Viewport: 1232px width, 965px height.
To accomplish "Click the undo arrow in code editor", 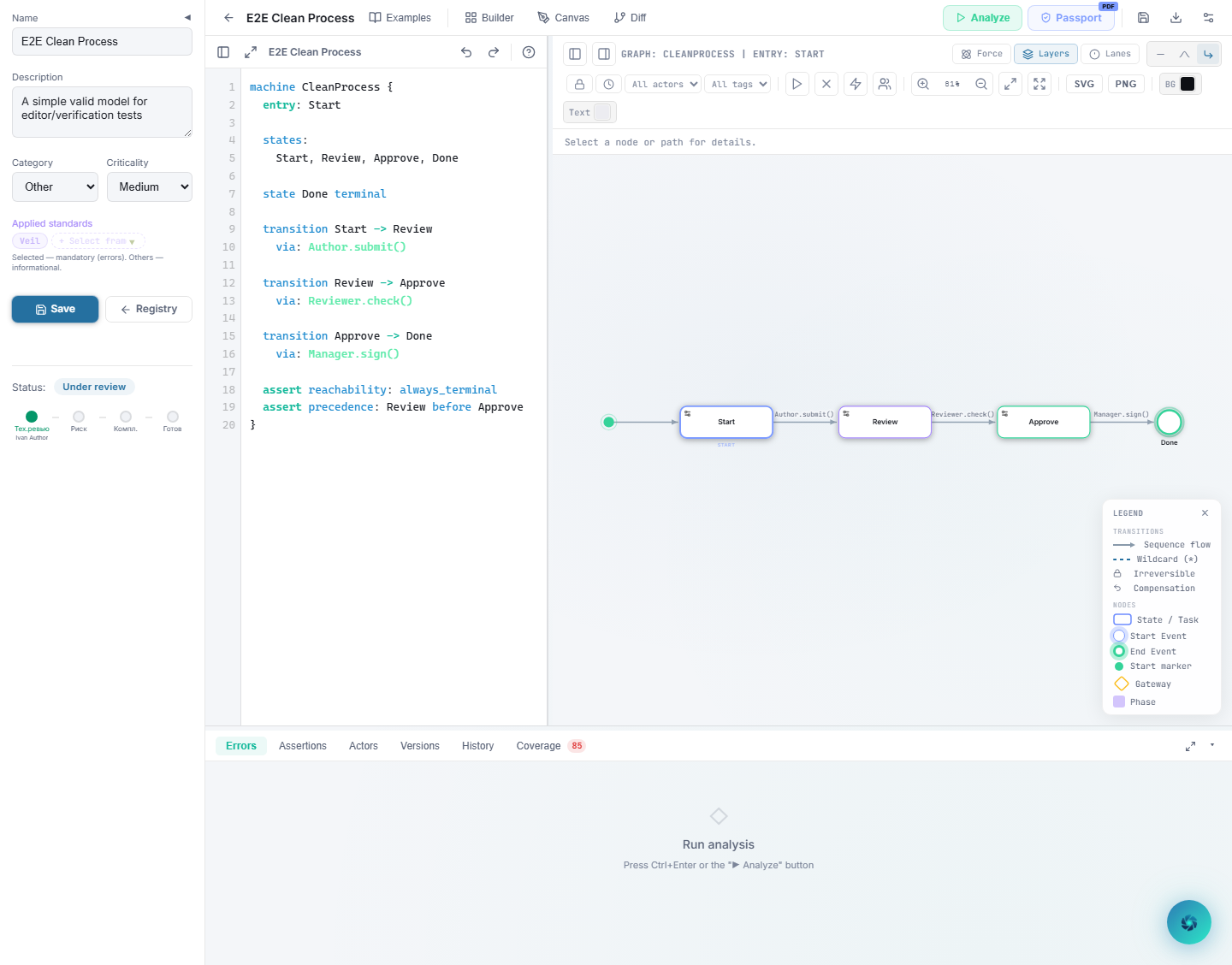I will 466,52.
